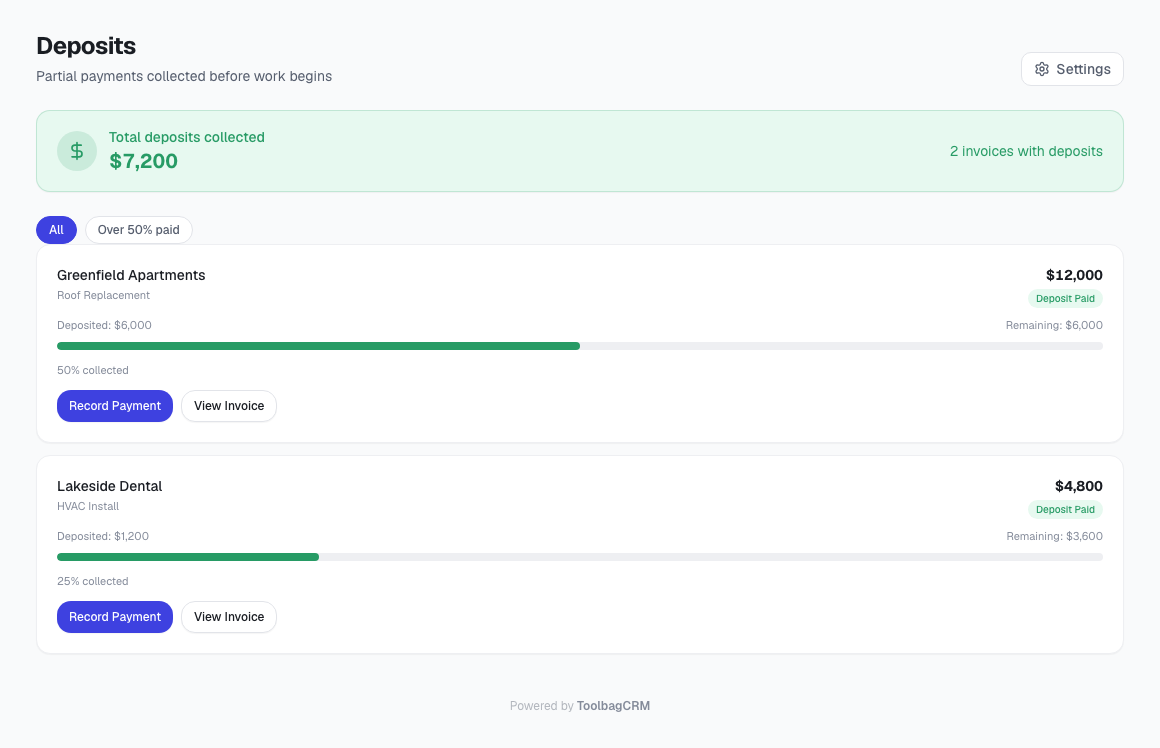Click the $7,200 total deposits amount

[x=144, y=161]
